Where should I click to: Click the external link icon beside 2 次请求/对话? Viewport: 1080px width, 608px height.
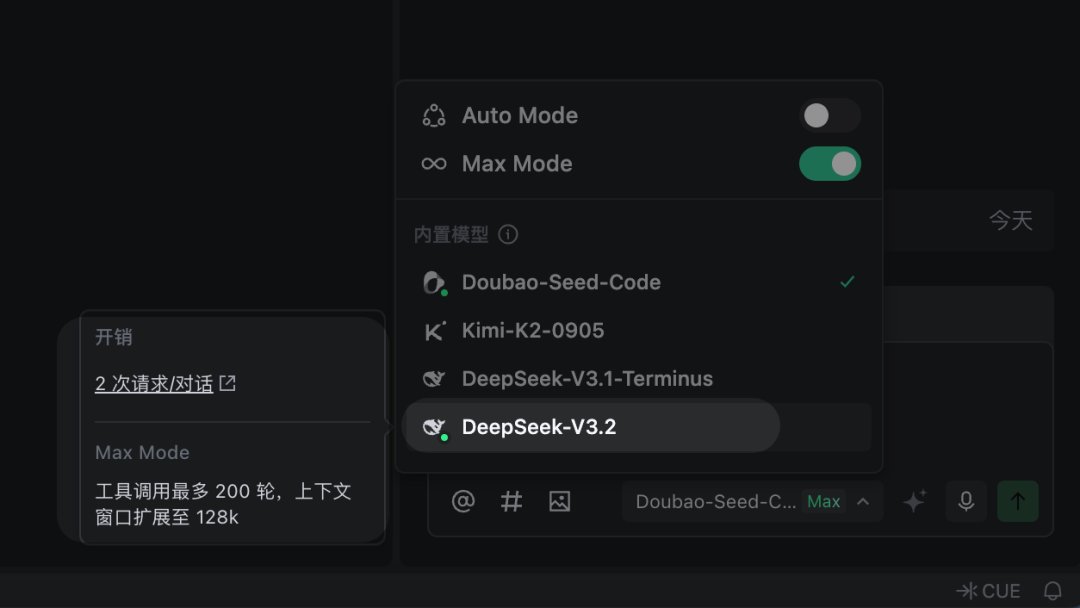click(228, 383)
